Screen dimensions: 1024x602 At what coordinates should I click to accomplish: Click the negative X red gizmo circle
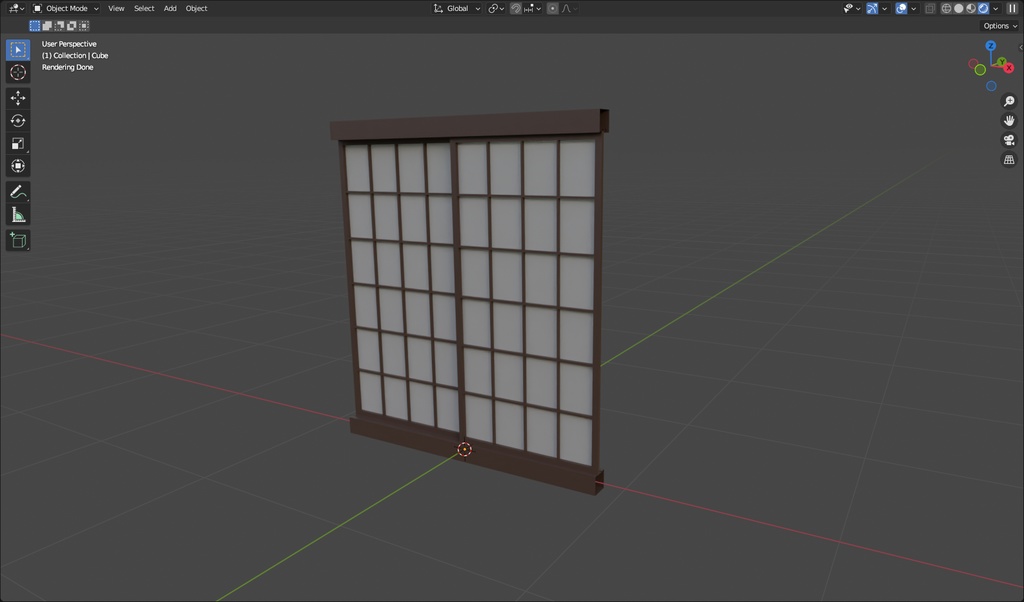[973, 63]
